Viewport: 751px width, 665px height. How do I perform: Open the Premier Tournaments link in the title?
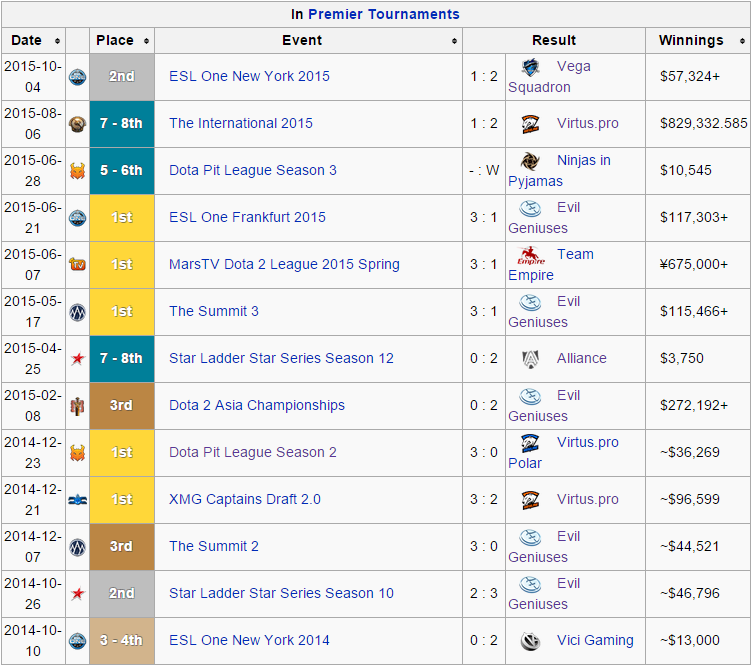pos(383,14)
